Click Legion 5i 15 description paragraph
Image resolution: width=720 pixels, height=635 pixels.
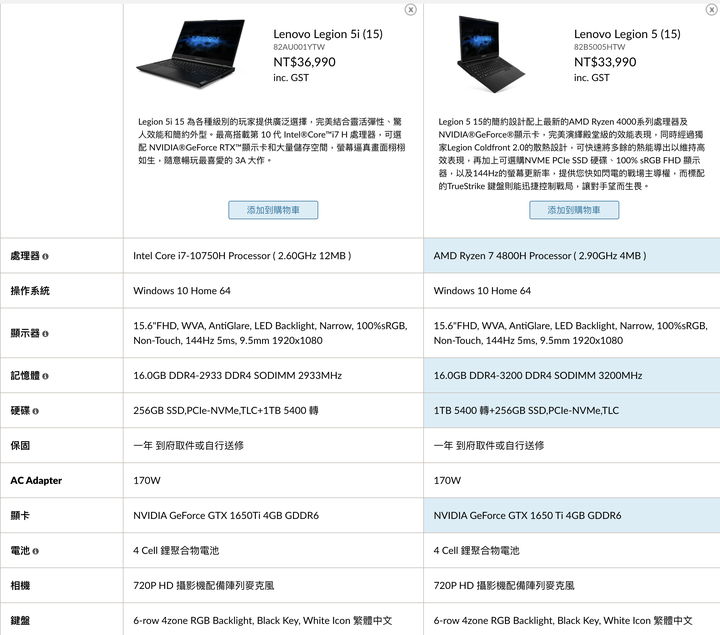[x=272, y=141]
